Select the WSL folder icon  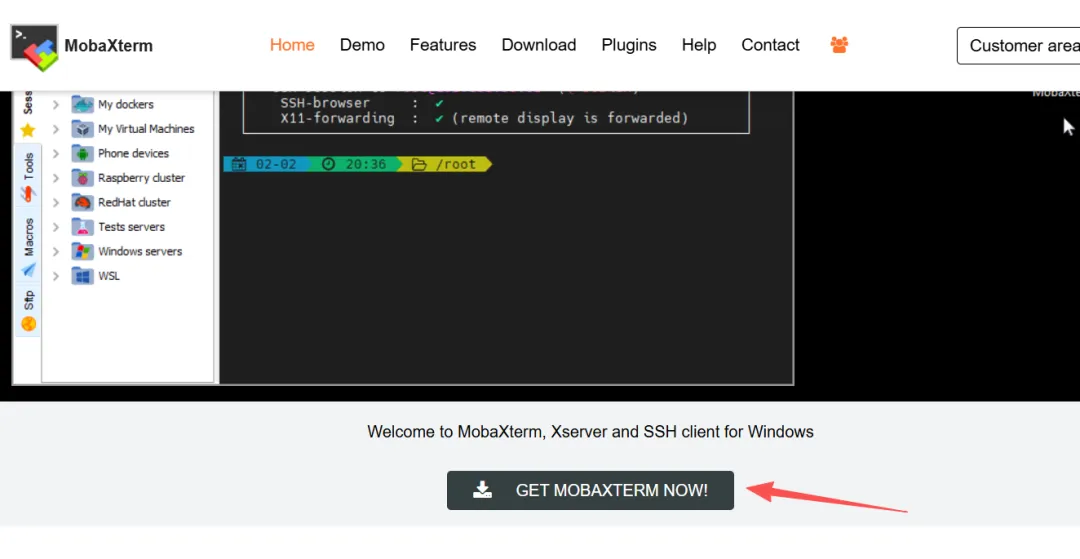(x=83, y=276)
